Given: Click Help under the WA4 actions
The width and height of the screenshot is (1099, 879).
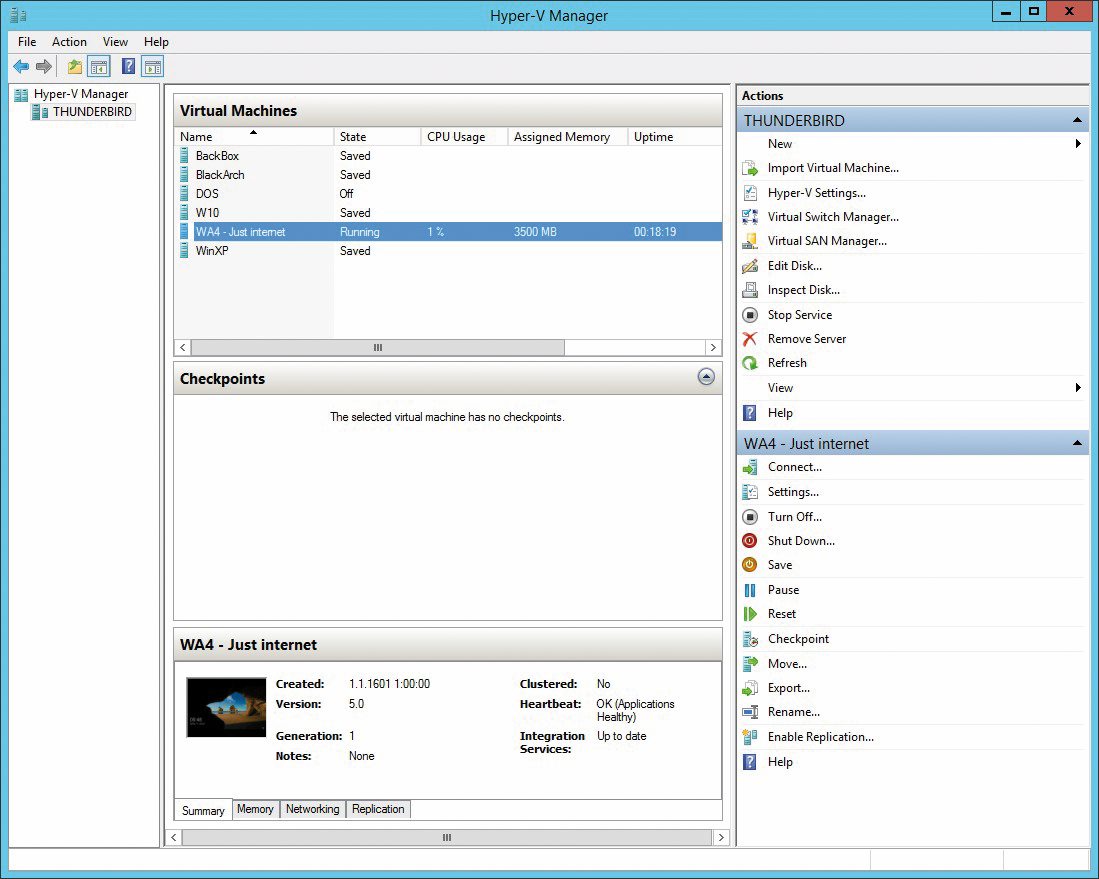Looking at the screenshot, I should coord(779,762).
